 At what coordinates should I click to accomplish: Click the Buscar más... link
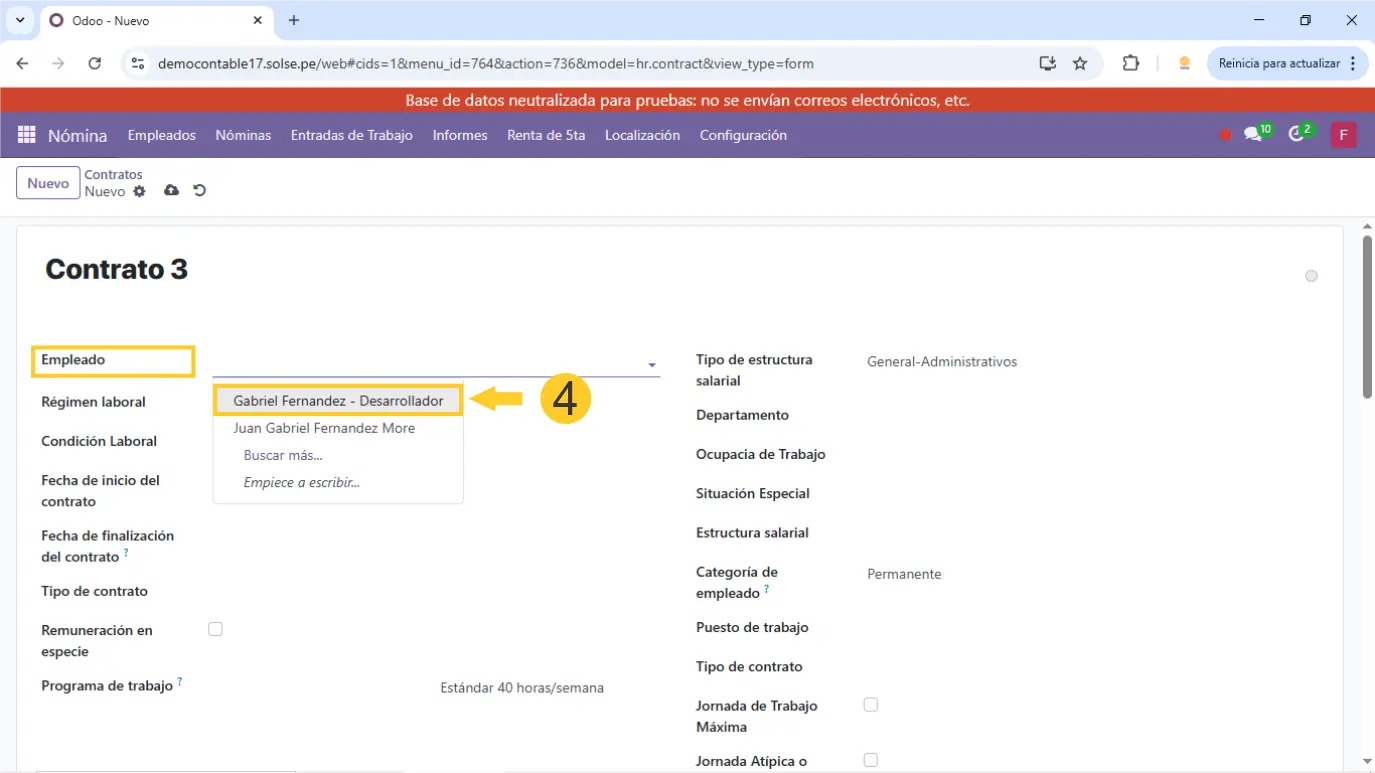coord(283,455)
